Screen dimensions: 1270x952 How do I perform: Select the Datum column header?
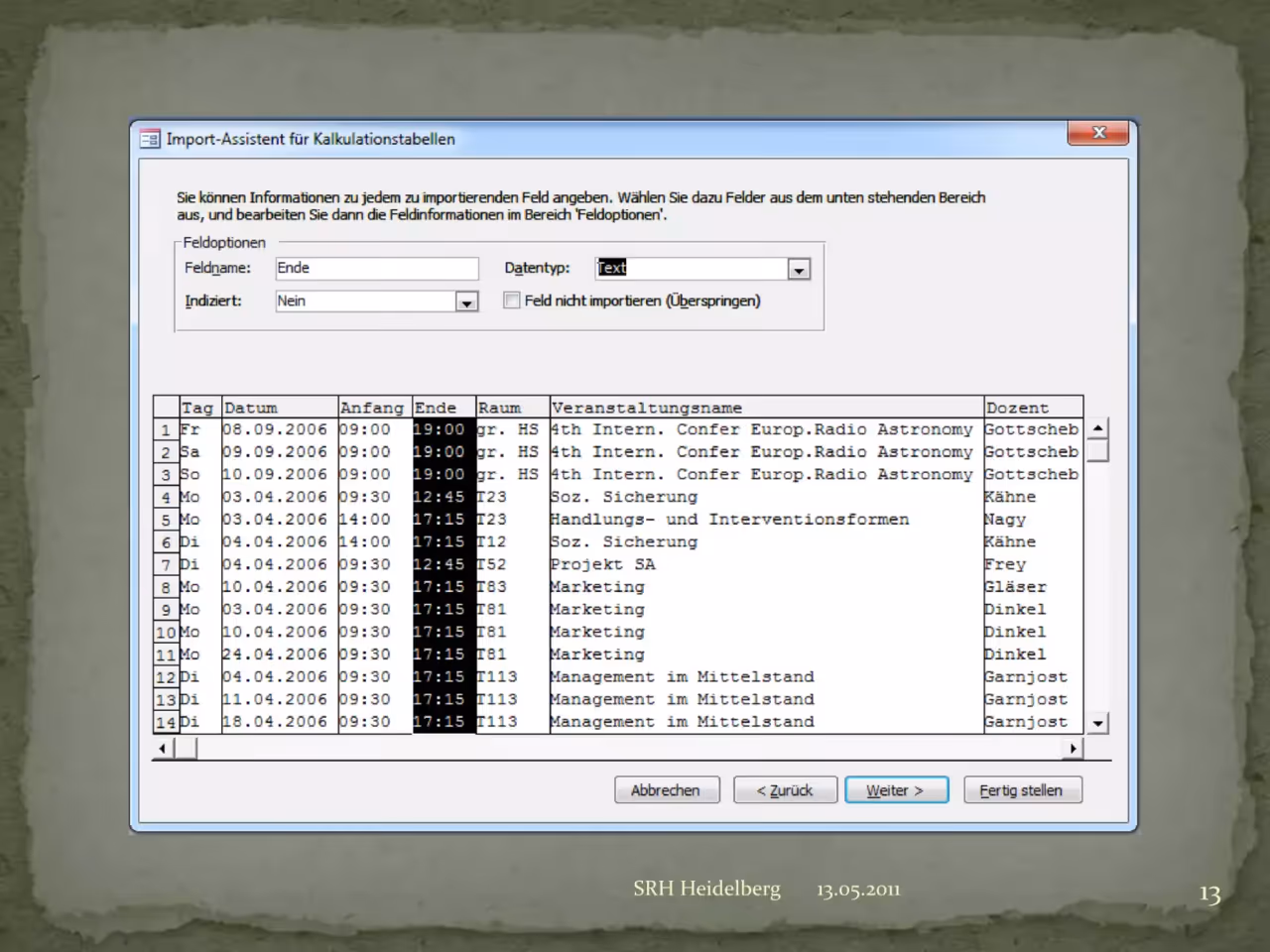point(280,408)
